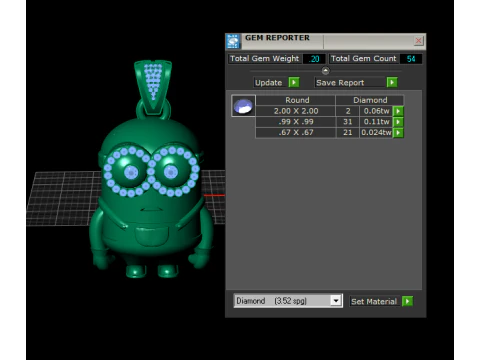Click the green arrow next to Set Material

pyautogui.click(x=407, y=301)
